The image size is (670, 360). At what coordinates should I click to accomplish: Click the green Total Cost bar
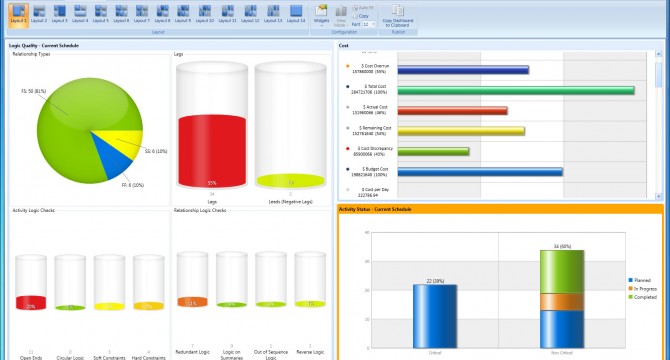516,90
